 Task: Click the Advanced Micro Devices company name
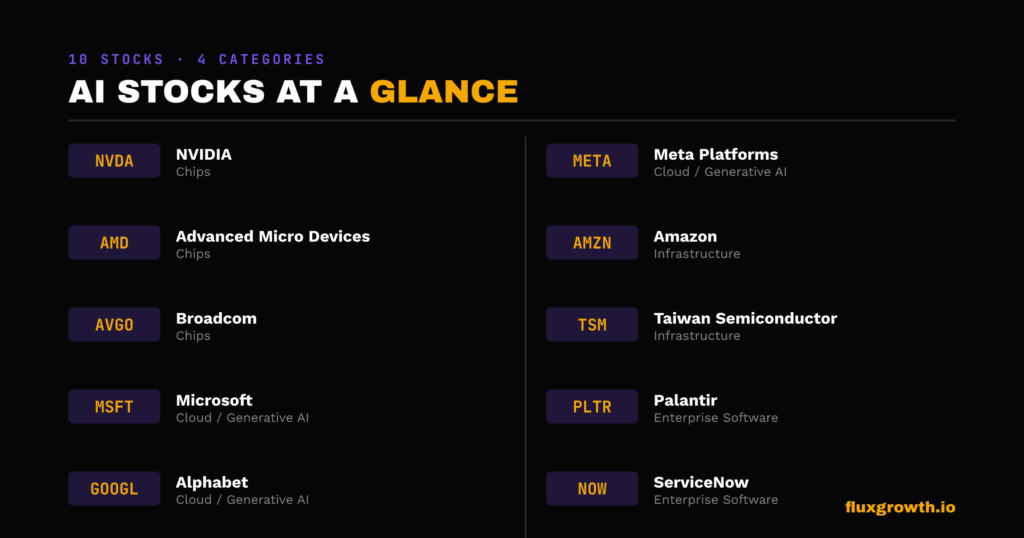[x=273, y=236]
